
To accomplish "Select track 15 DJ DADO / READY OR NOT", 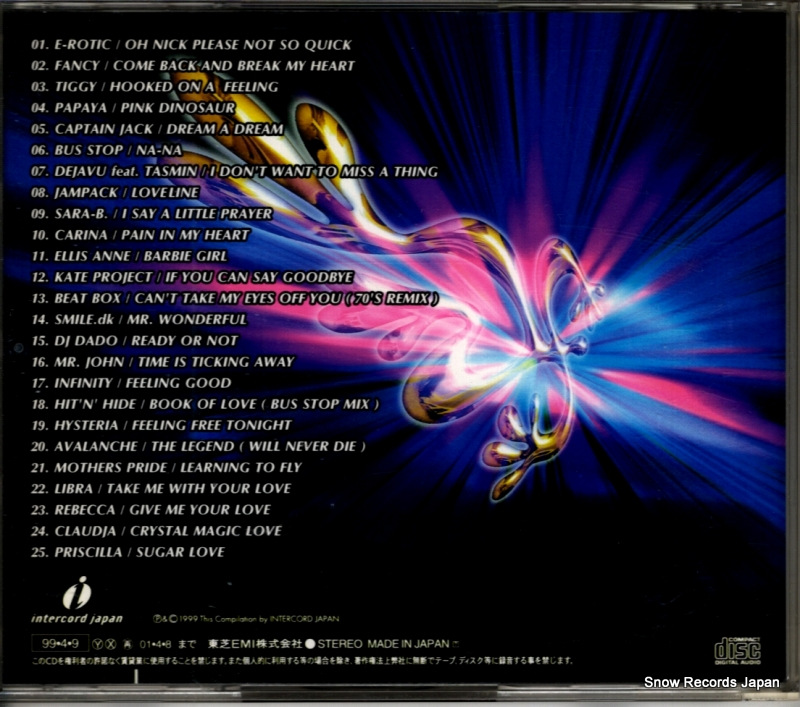I will [135, 341].
